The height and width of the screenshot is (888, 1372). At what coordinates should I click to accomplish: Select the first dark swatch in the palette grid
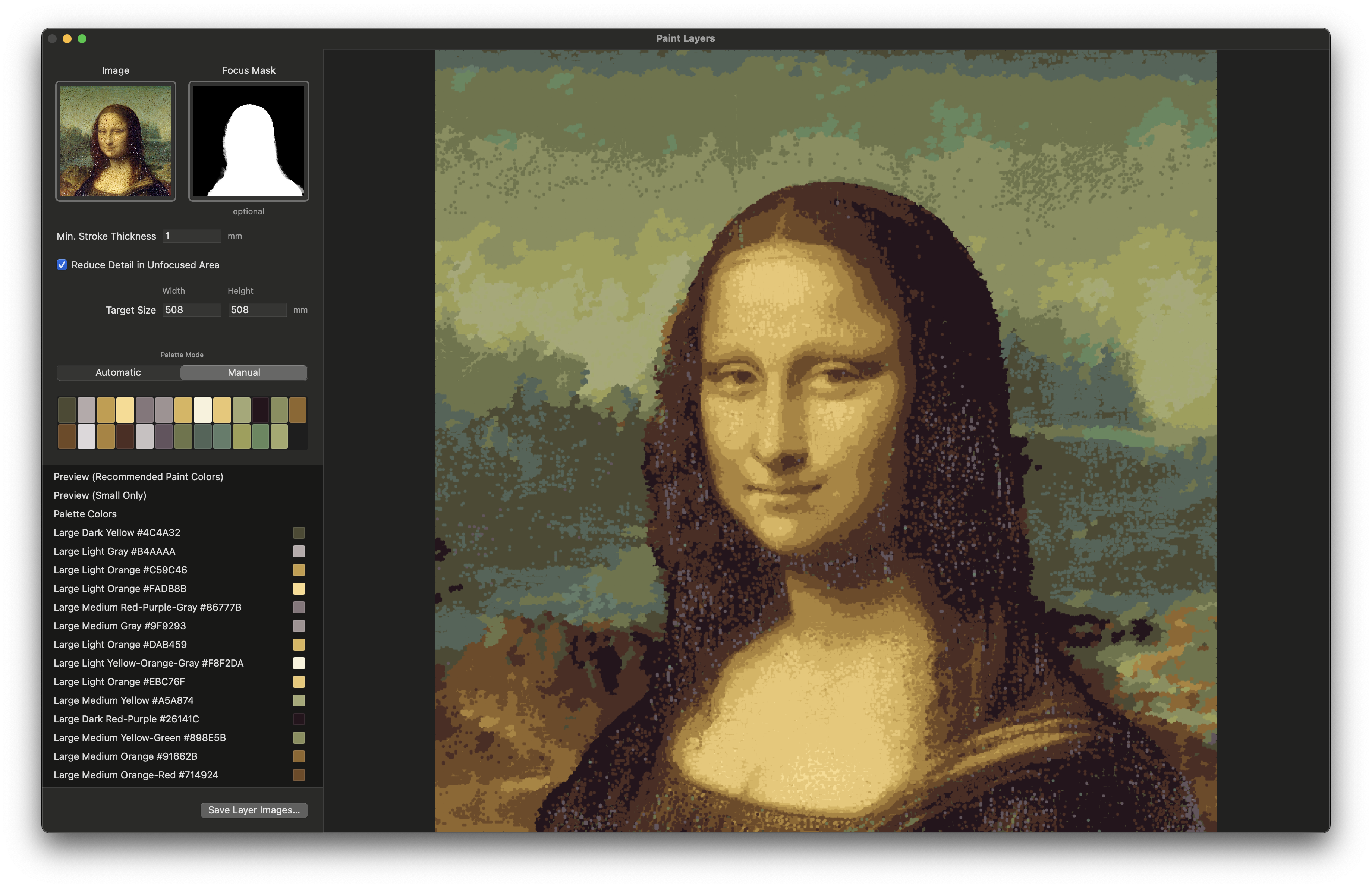click(67, 410)
